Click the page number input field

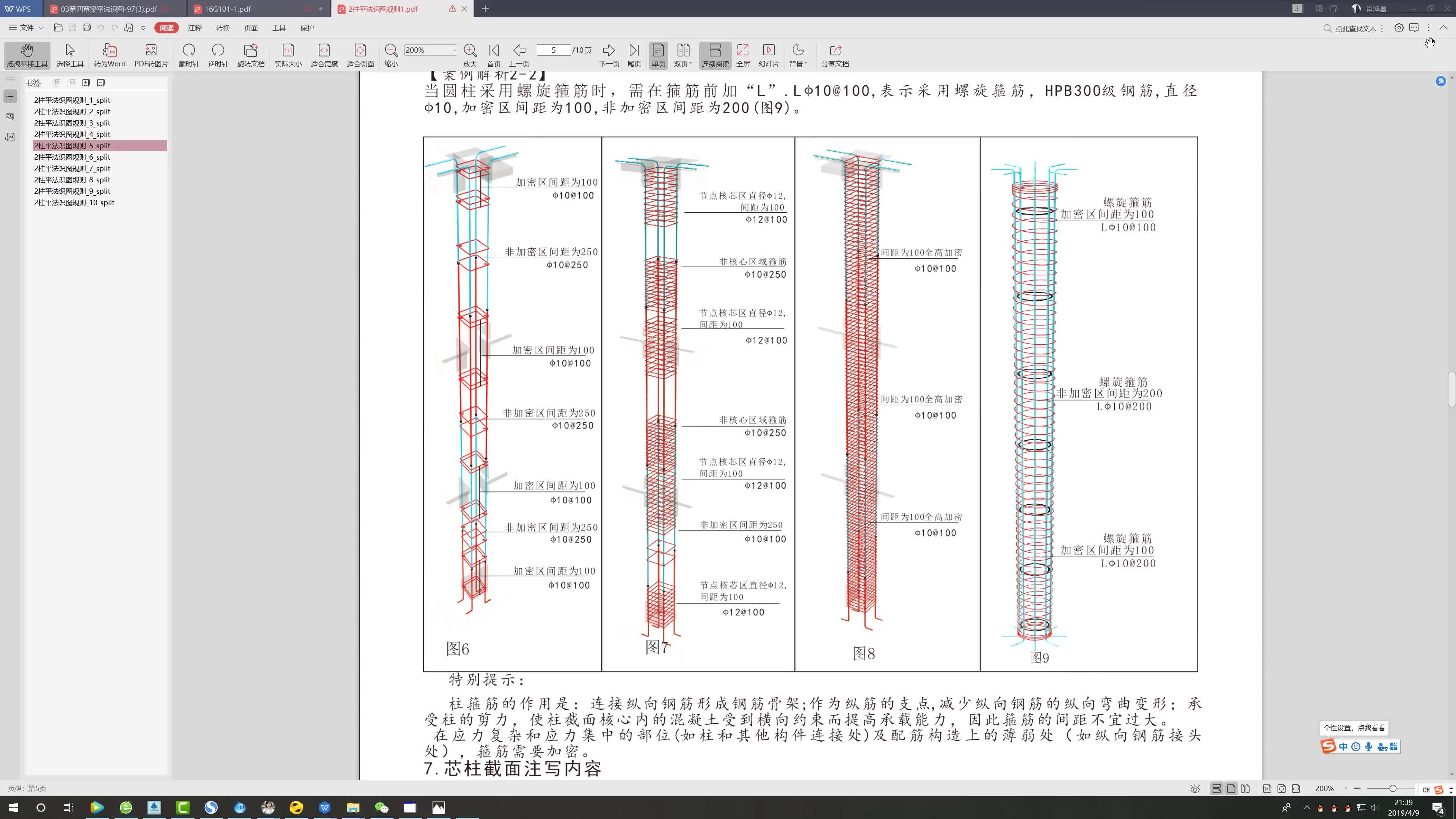[x=553, y=50]
